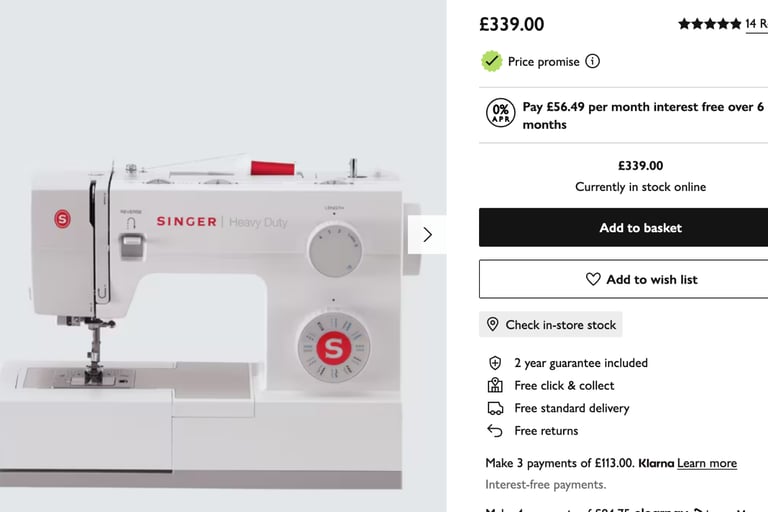
Task: Click the Free standard delivery text
Action: coord(572,408)
